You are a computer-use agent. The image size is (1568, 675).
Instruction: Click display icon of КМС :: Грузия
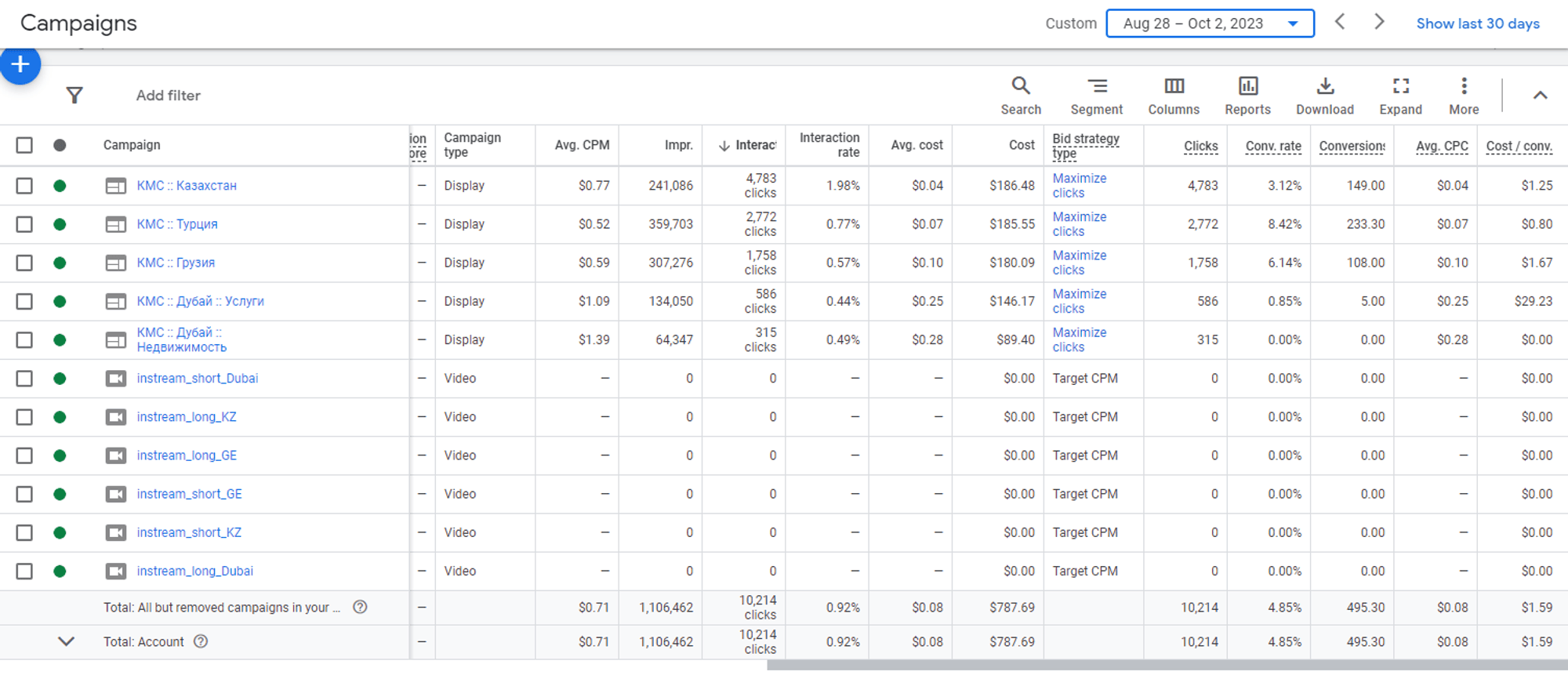(116, 263)
